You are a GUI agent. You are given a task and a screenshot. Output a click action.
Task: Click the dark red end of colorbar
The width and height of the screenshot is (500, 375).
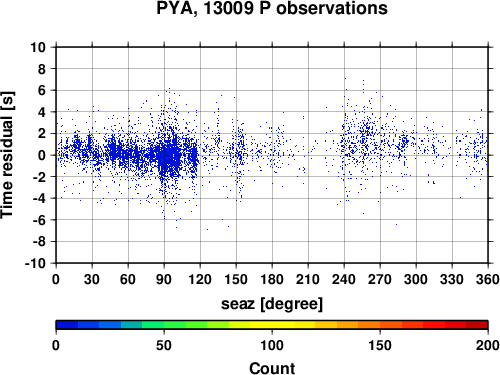[x=477, y=325]
